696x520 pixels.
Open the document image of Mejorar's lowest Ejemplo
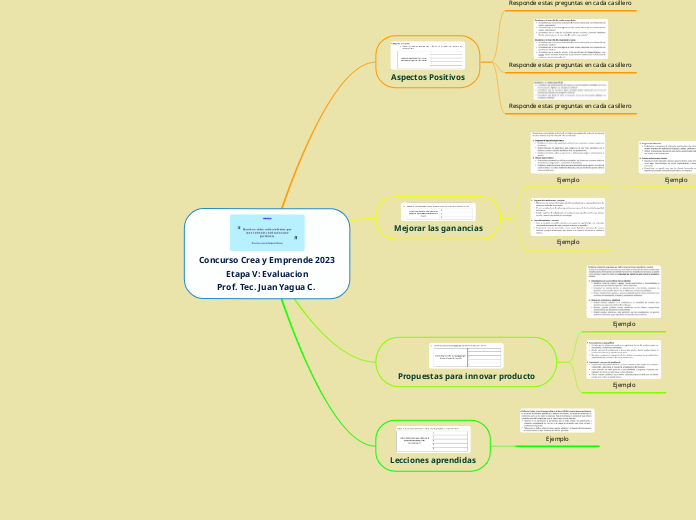click(x=568, y=217)
